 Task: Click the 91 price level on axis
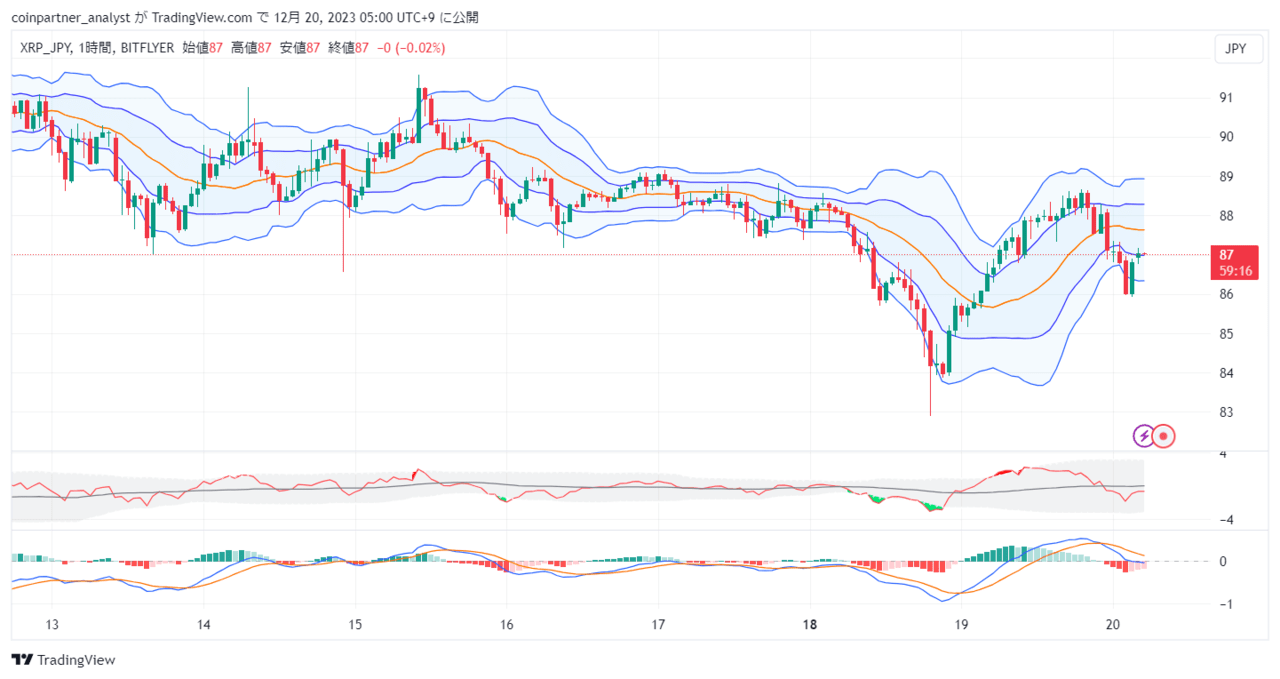pos(1225,98)
